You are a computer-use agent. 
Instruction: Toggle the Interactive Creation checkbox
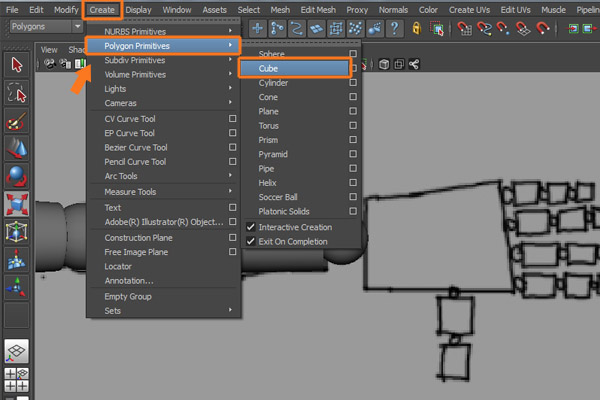pyautogui.click(x=251, y=227)
